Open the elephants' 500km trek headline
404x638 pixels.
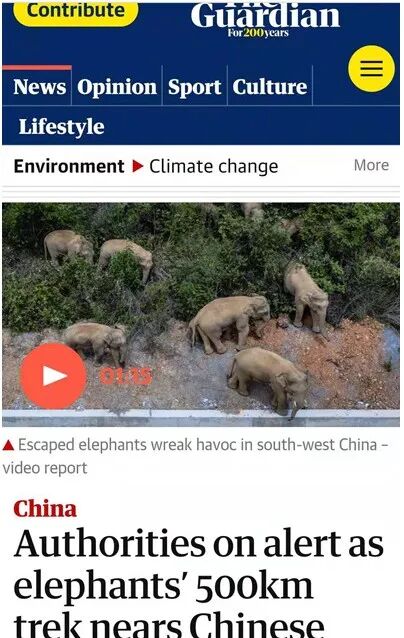pyautogui.click(x=198, y=582)
